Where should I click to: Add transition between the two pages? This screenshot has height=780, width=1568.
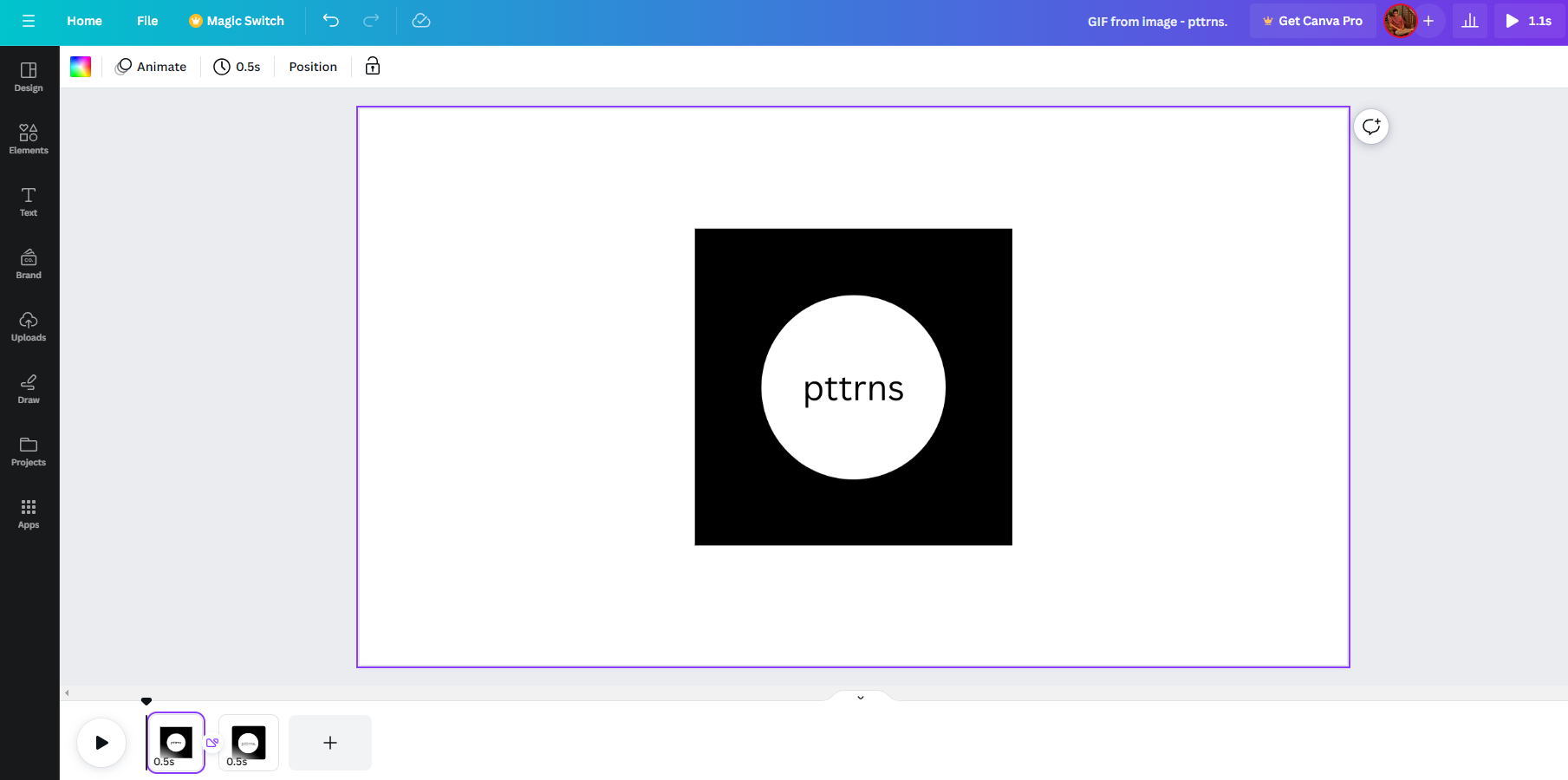click(212, 743)
